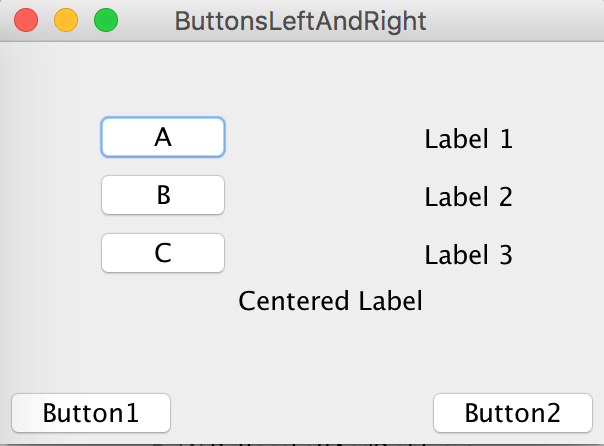Click the ButtonsLeftAndRight window title
Image resolution: width=604 pixels, height=446 pixels.
click(x=300, y=20)
